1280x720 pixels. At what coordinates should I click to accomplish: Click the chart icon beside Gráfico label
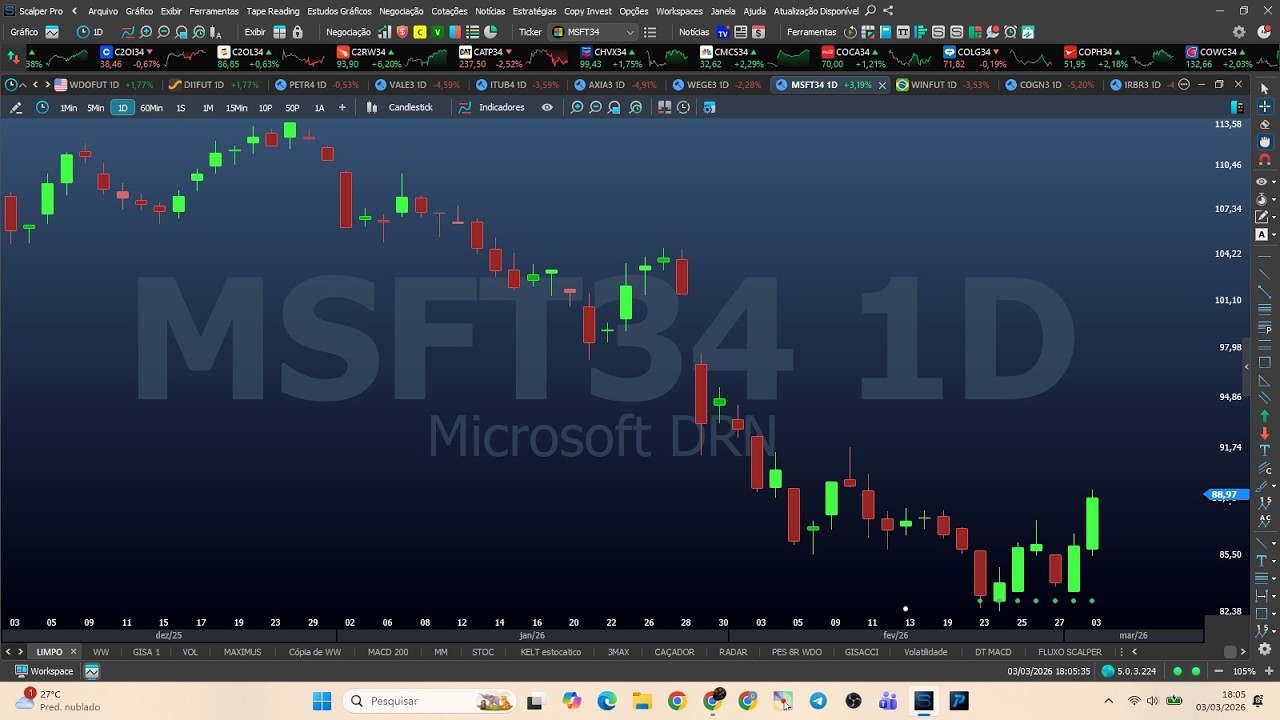[x=52, y=32]
